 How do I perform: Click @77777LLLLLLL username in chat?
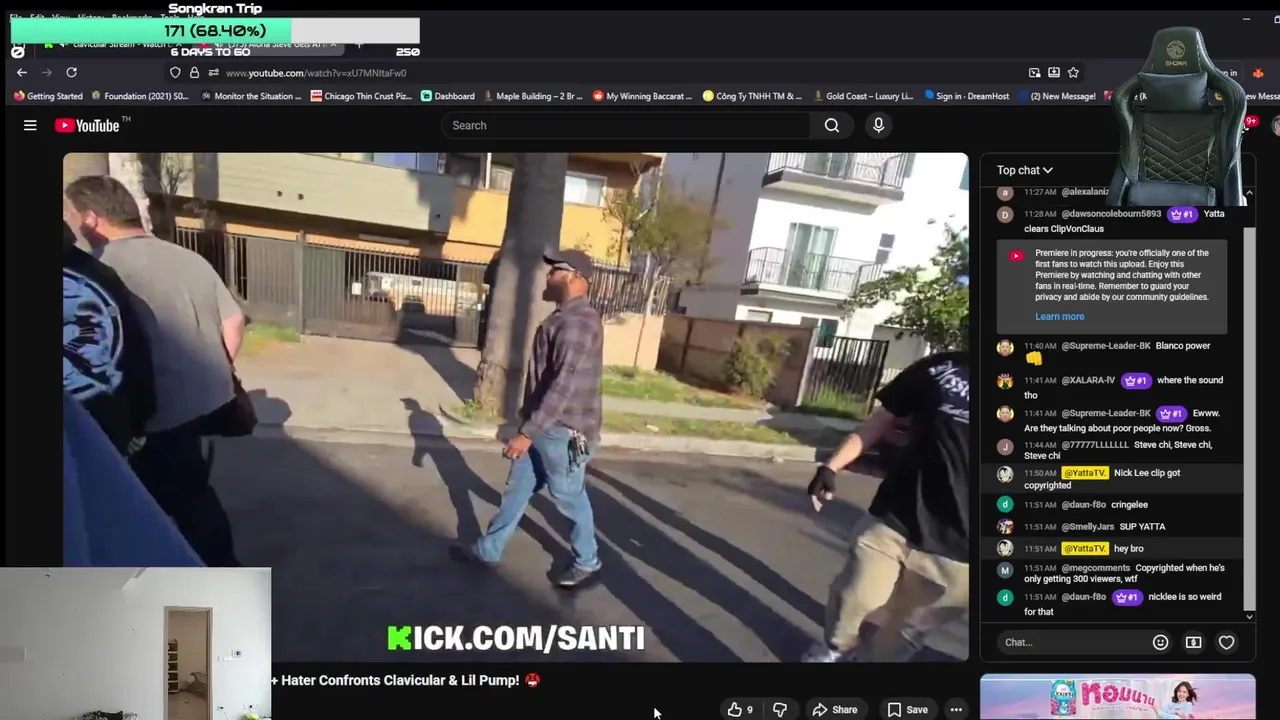click(1094, 445)
